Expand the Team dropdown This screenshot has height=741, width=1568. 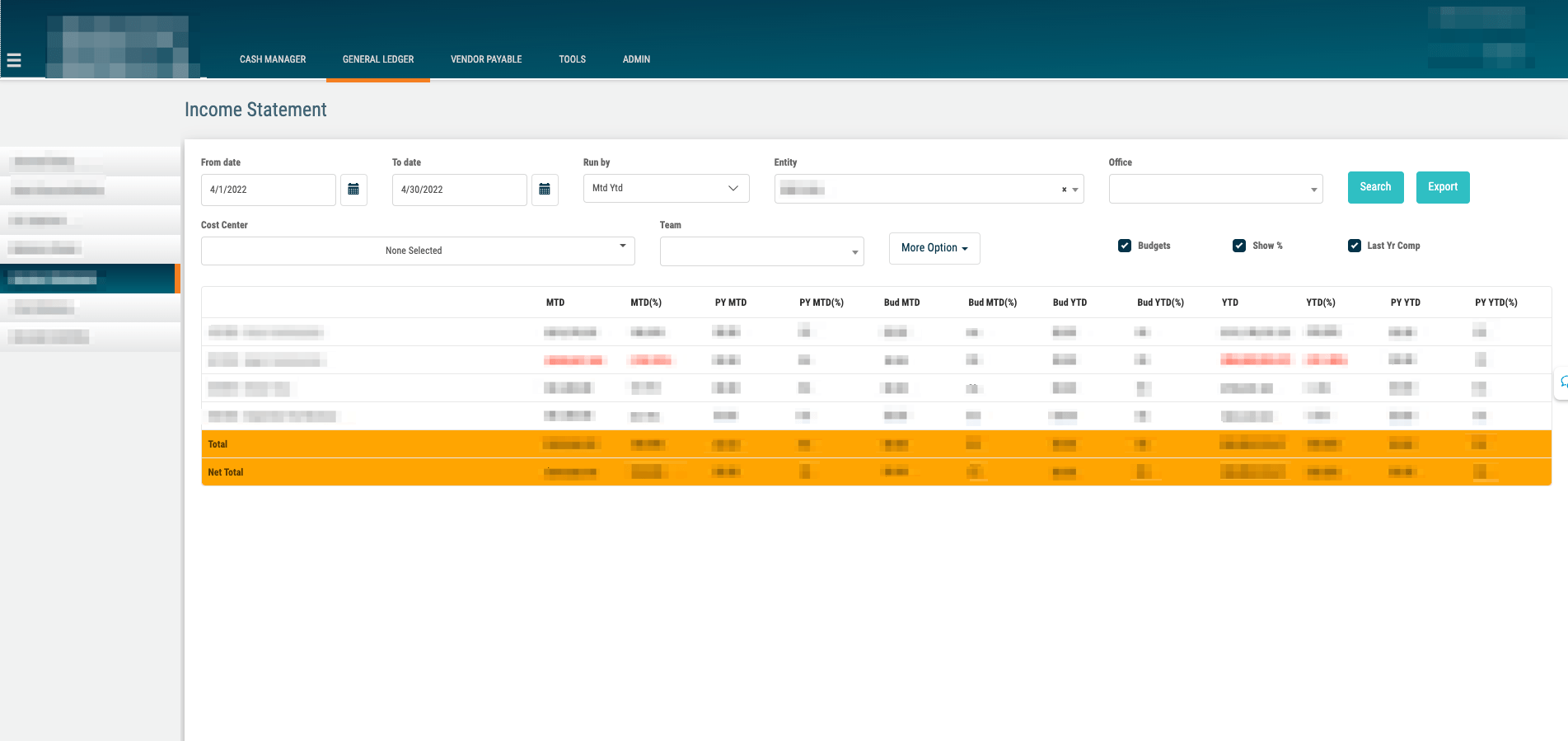(761, 251)
